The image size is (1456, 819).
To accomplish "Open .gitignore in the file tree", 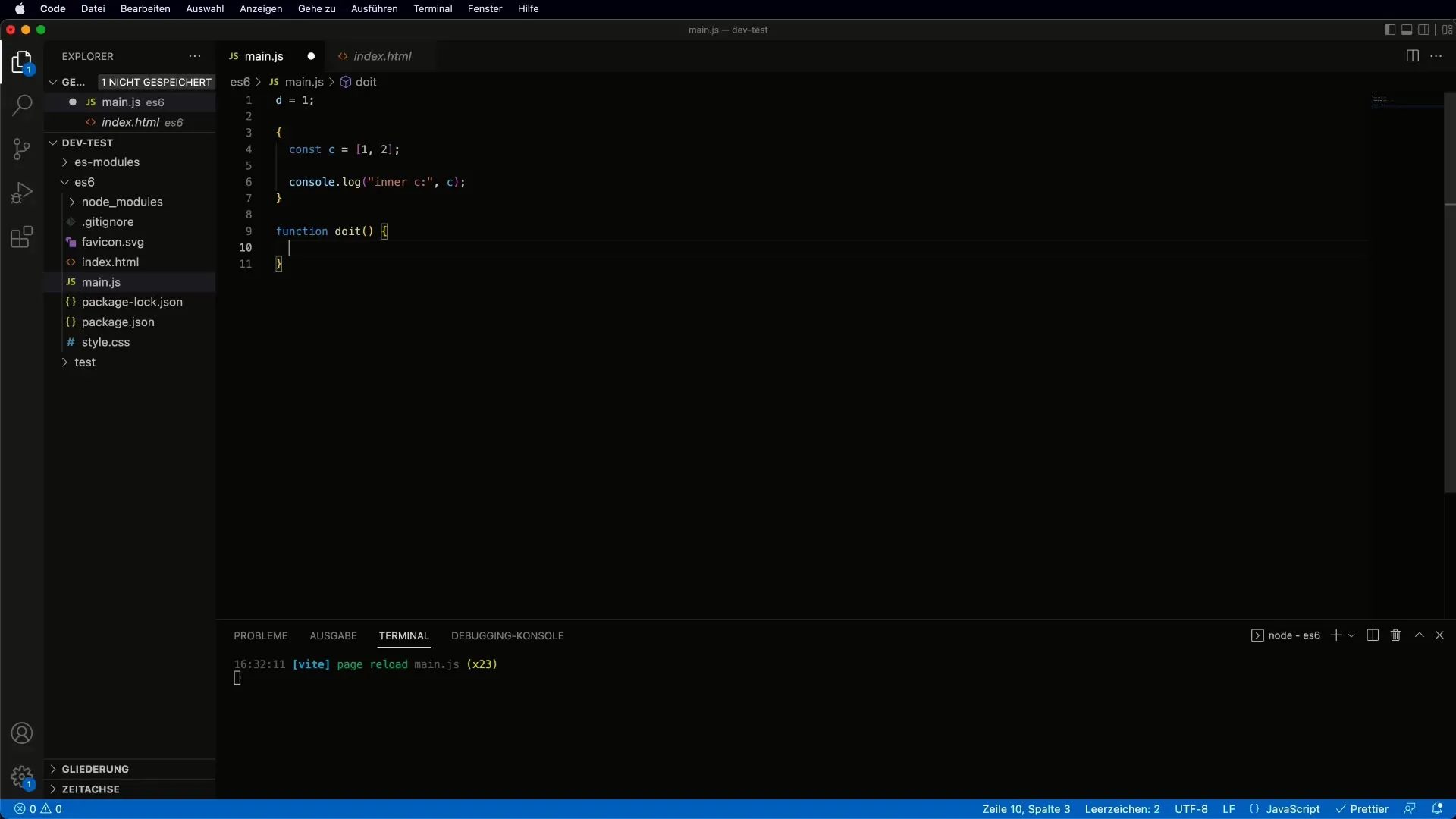I will pos(108,222).
